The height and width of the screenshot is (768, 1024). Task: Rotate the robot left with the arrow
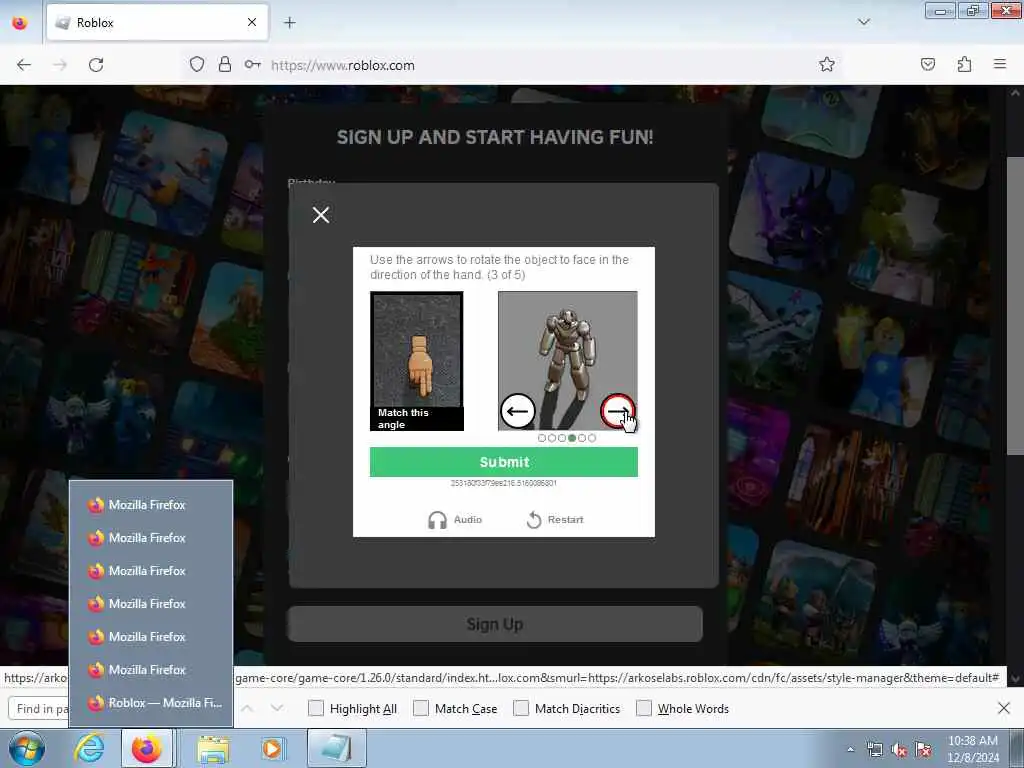pyautogui.click(x=517, y=411)
